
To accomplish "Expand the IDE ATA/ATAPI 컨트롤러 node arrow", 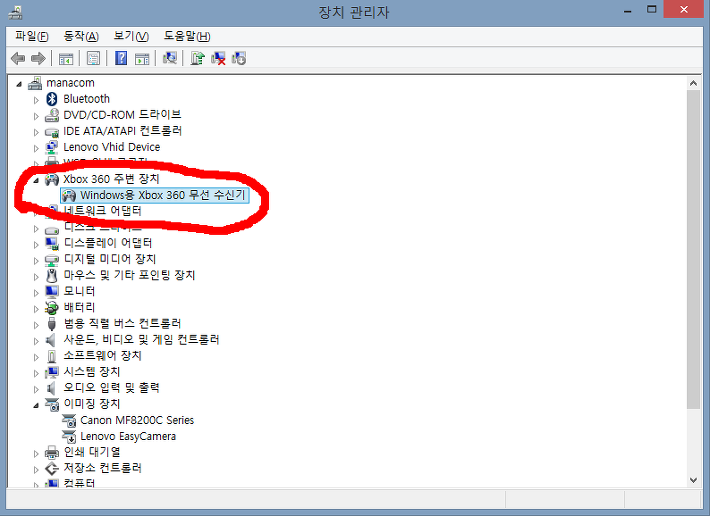I will (36, 132).
